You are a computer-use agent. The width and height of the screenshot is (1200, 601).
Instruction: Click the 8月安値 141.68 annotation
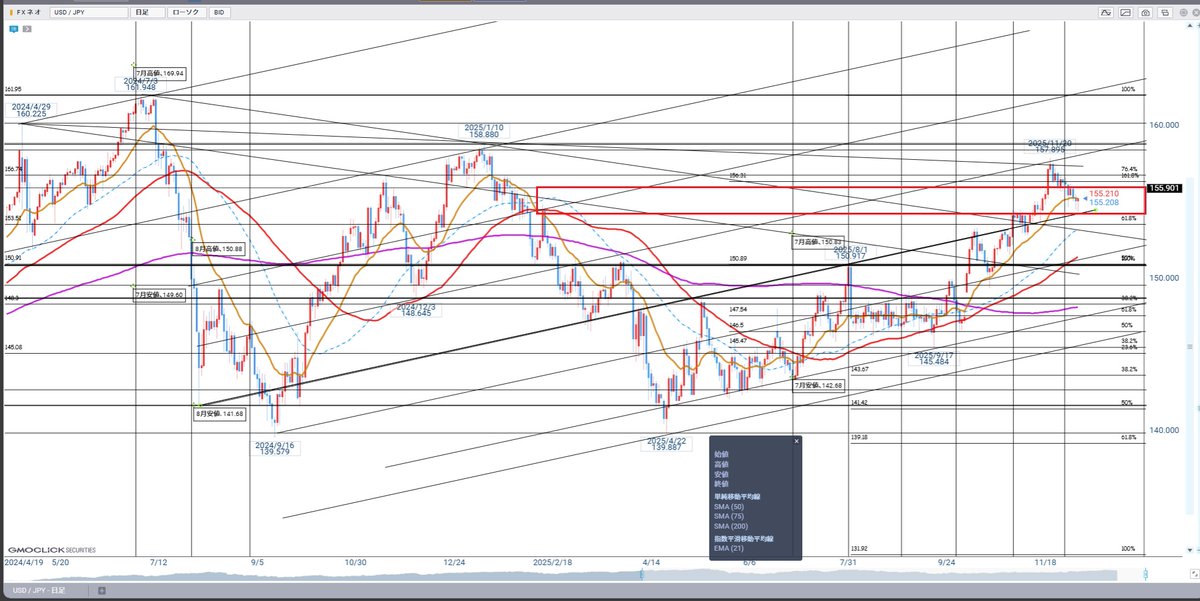pyautogui.click(x=219, y=413)
